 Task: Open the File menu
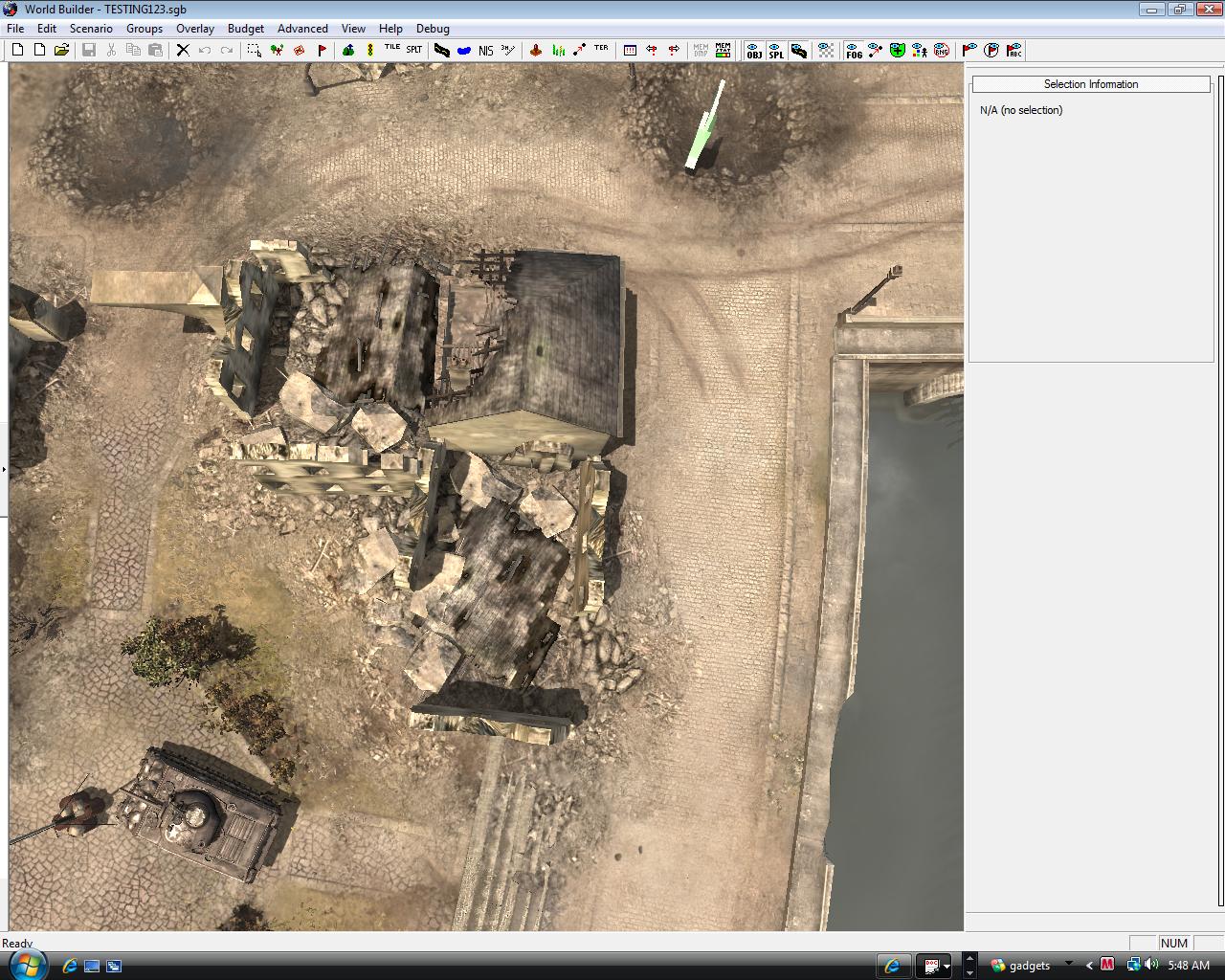(15, 29)
